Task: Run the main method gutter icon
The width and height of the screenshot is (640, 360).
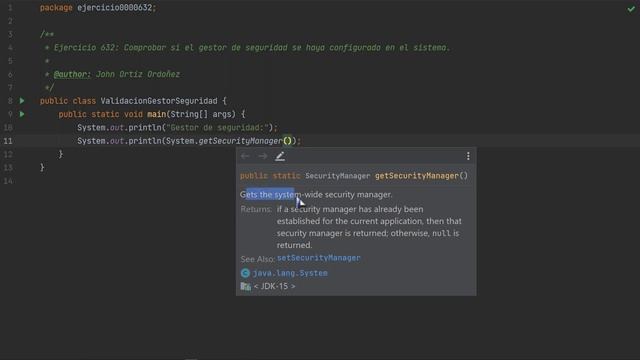Action: (x=22, y=114)
